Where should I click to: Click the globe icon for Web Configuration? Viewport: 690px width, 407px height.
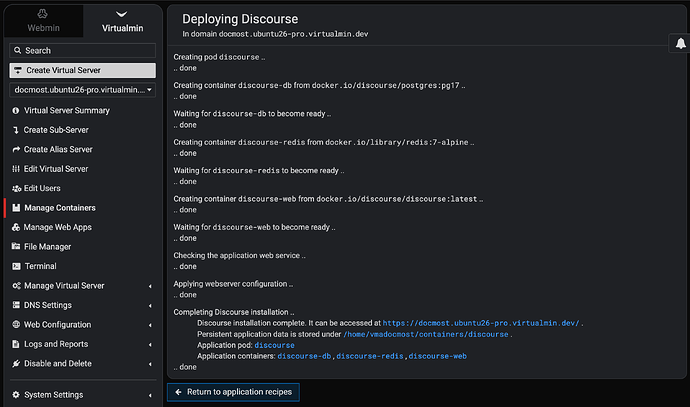[x=16, y=324]
